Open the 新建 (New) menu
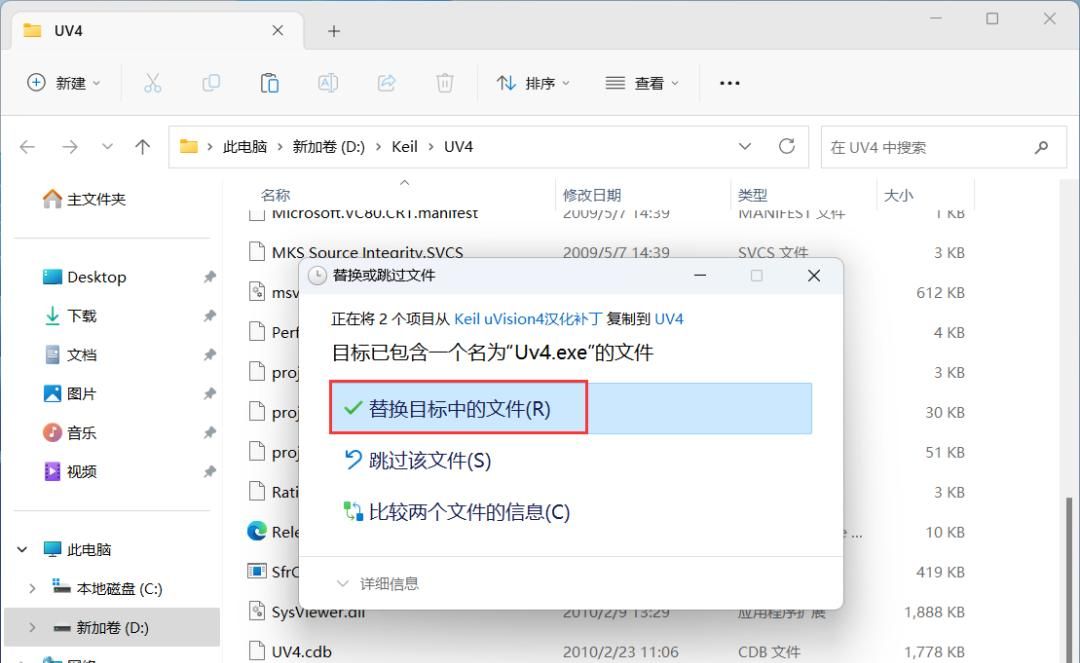Viewport: 1080px width, 663px height. [63, 83]
